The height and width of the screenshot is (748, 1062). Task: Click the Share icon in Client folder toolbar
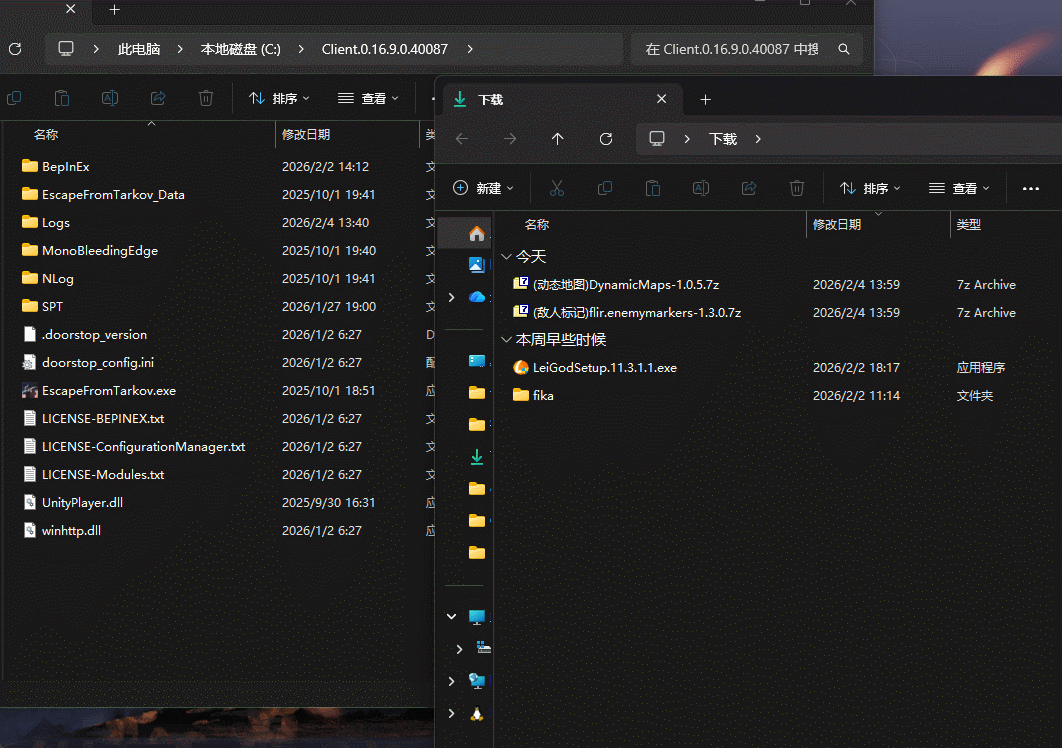(x=158, y=98)
